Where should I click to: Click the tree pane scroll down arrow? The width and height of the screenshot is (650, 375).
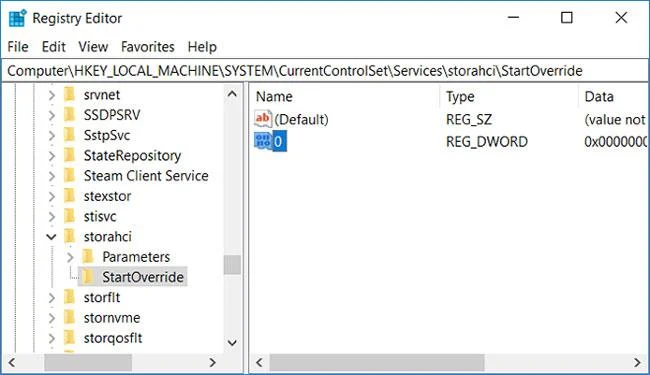[232, 343]
